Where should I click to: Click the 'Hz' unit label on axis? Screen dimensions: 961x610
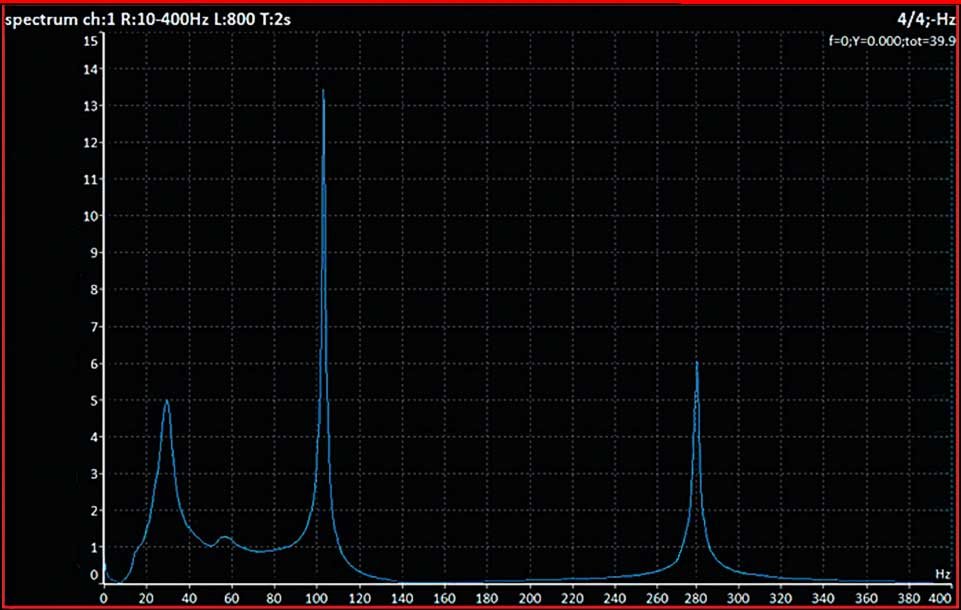coord(943,574)
